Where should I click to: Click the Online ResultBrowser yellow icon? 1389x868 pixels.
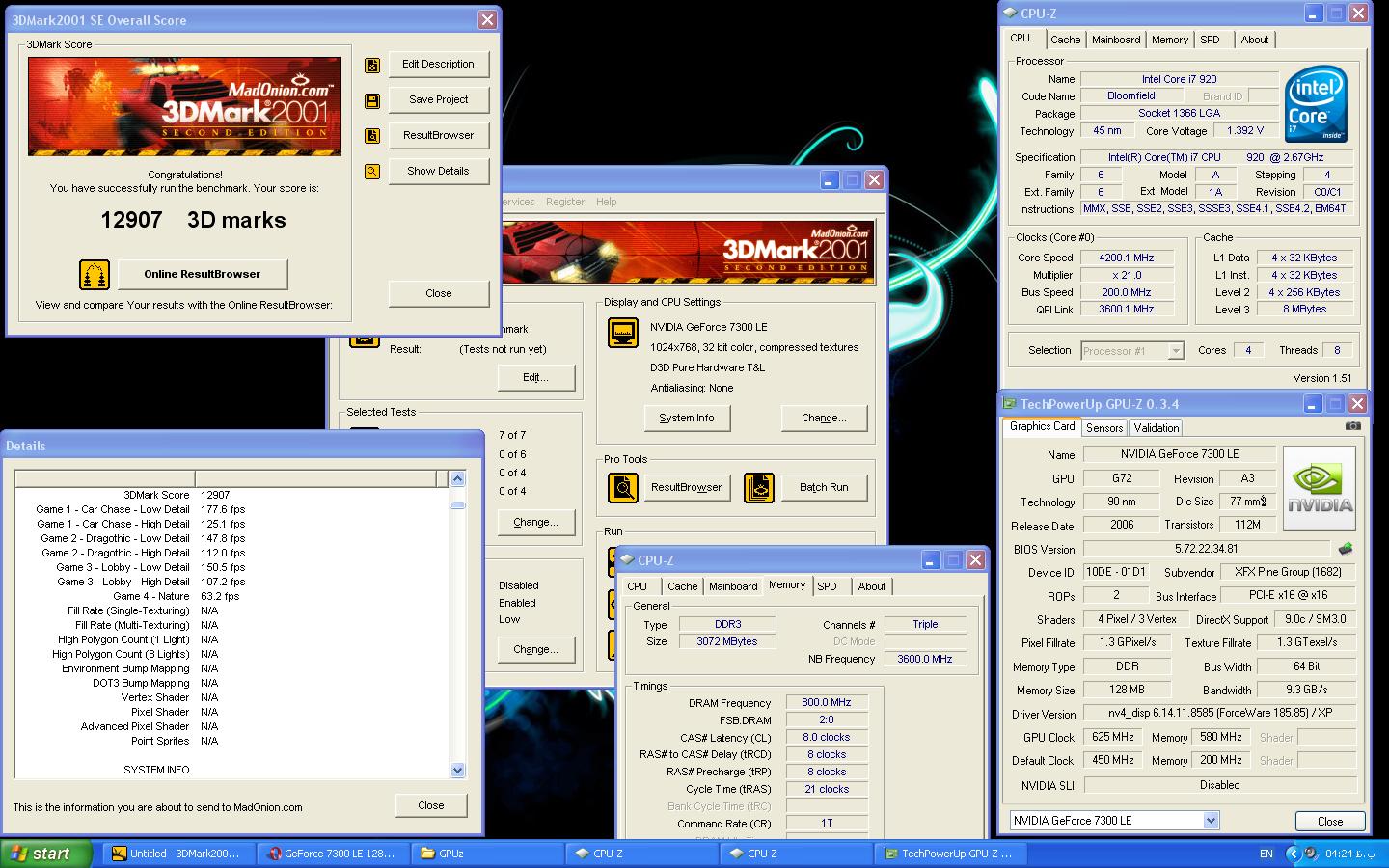click(x=95, y=275)
